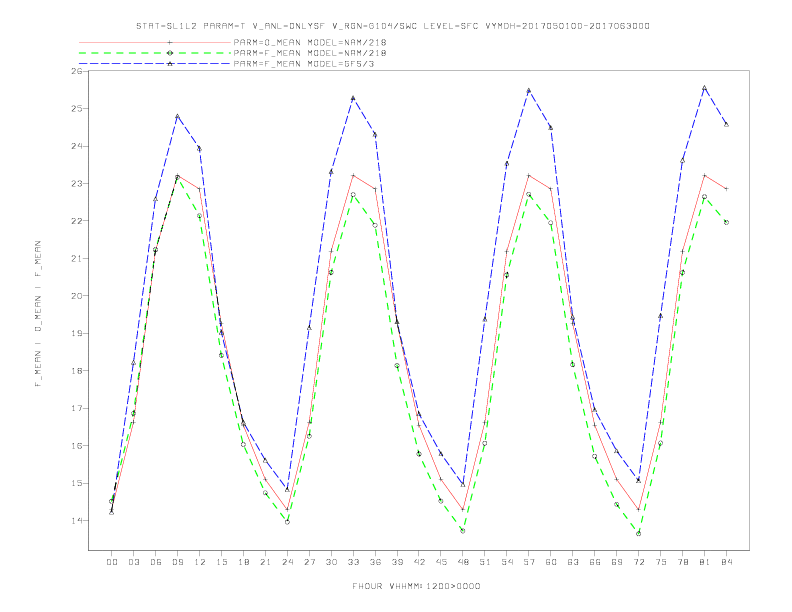Click y-axis tick value 22
Image resolution: width=792 pixels, height=612 pixels.
[x=77, y=221]
